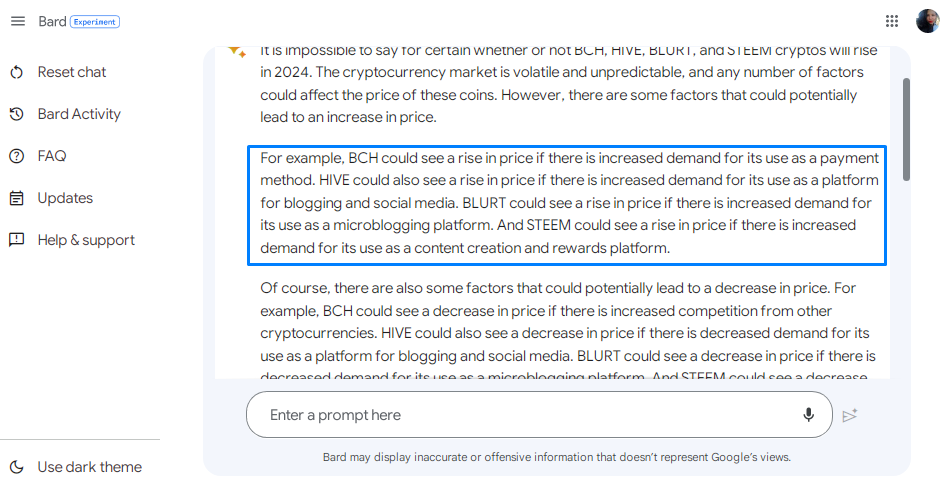Screen dimensions: 952x490
Task: Click the Reset chat circular arrow icon
Action: tap(17, 72)
